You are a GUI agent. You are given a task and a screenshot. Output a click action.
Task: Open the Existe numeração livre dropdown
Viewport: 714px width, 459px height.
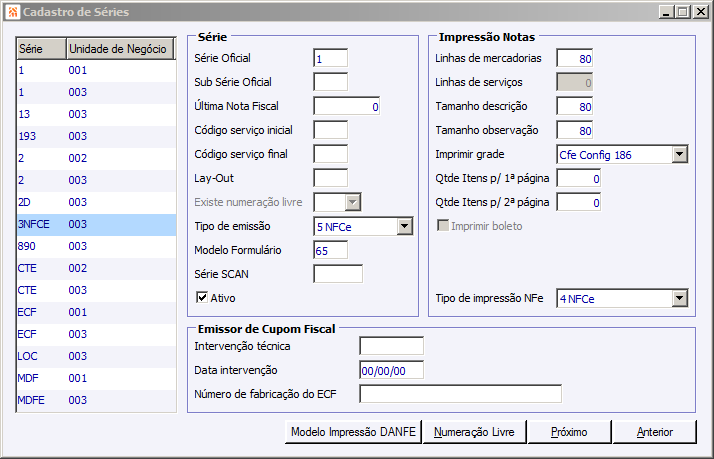353,203
